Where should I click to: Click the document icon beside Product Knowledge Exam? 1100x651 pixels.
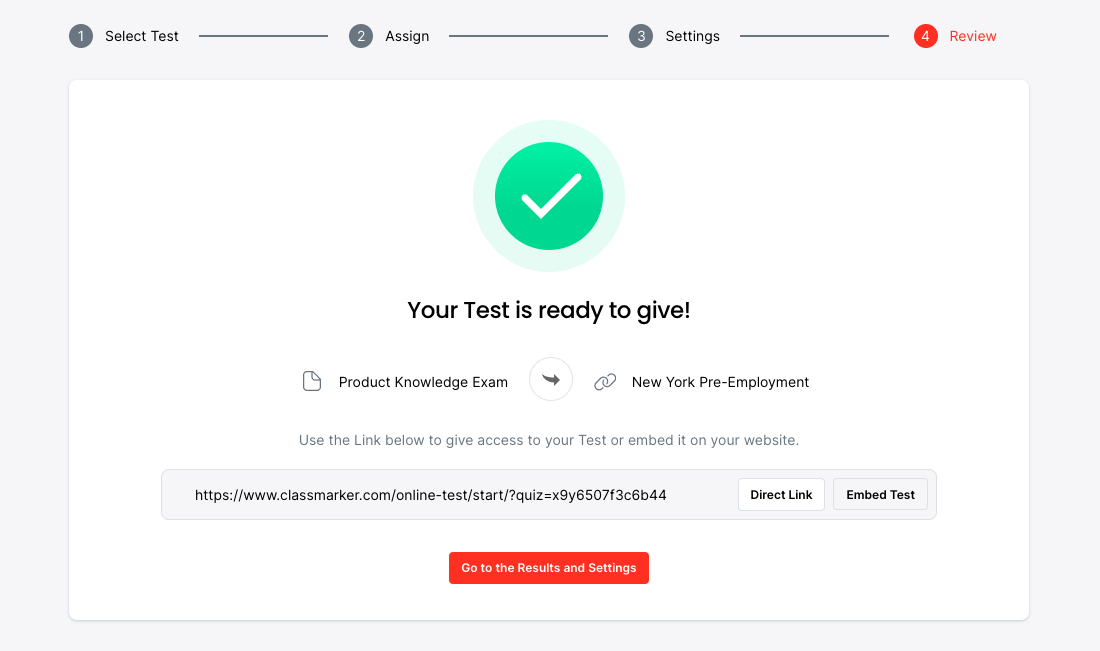pyautogui.click(x=312, y=382)
